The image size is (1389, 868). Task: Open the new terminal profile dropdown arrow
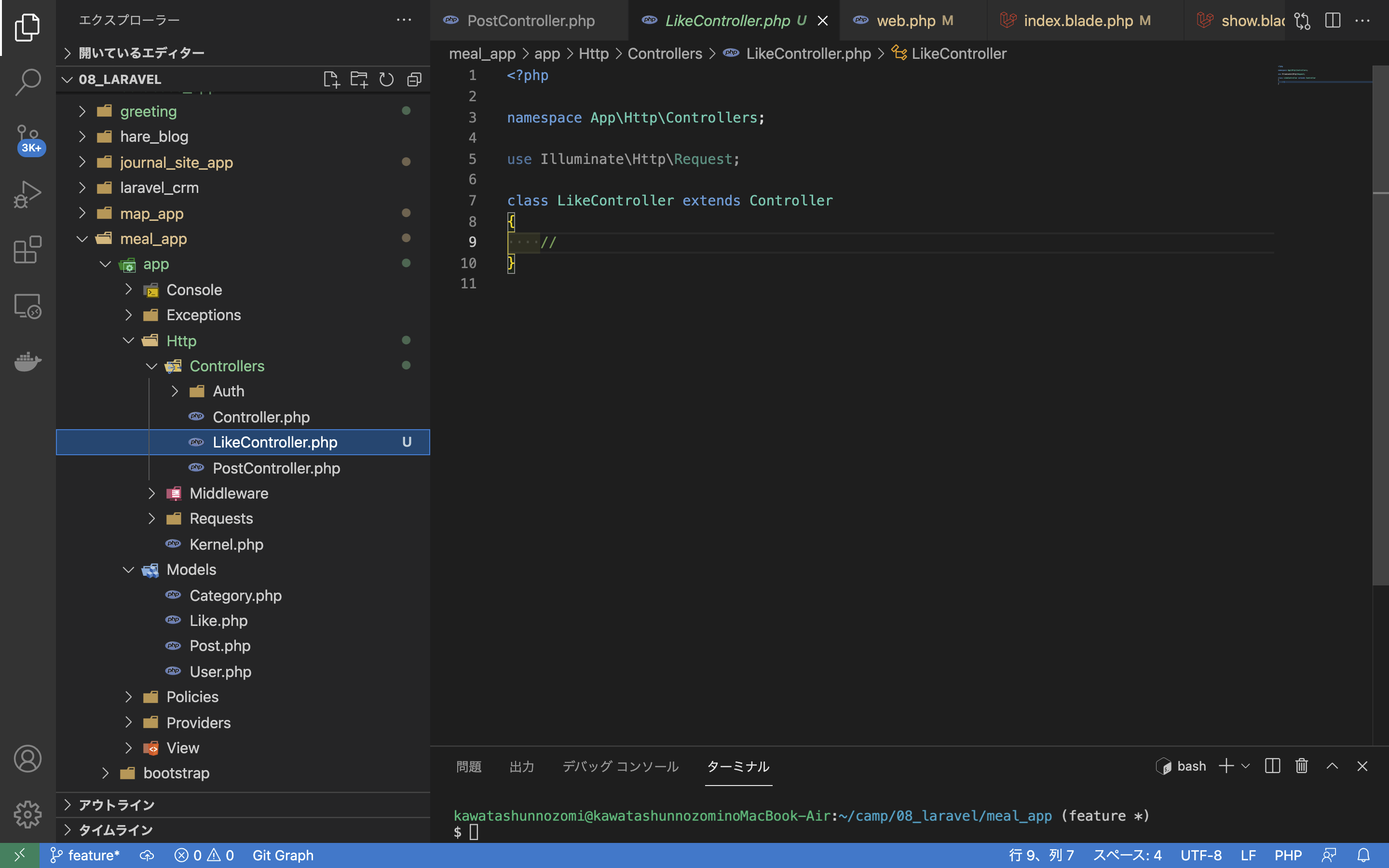coord(1245,766)
